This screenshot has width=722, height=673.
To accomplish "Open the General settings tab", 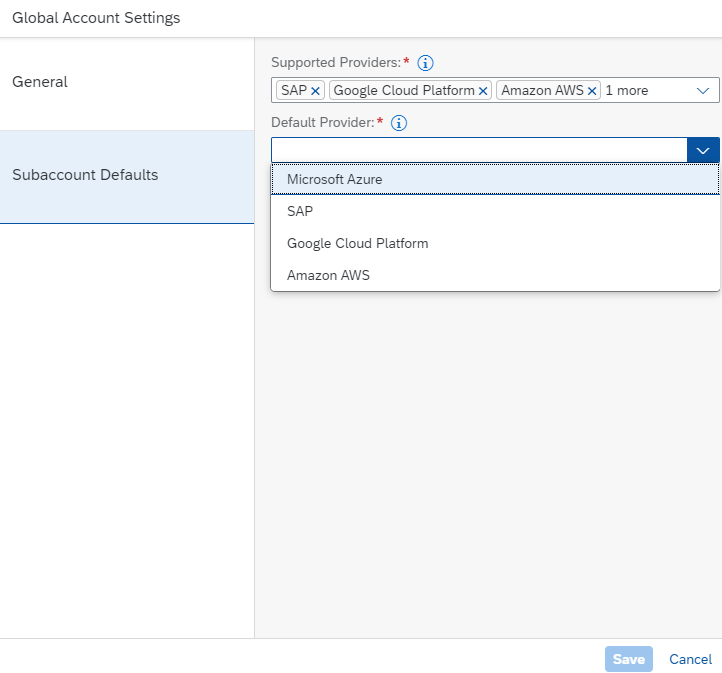I will [40, 82].
